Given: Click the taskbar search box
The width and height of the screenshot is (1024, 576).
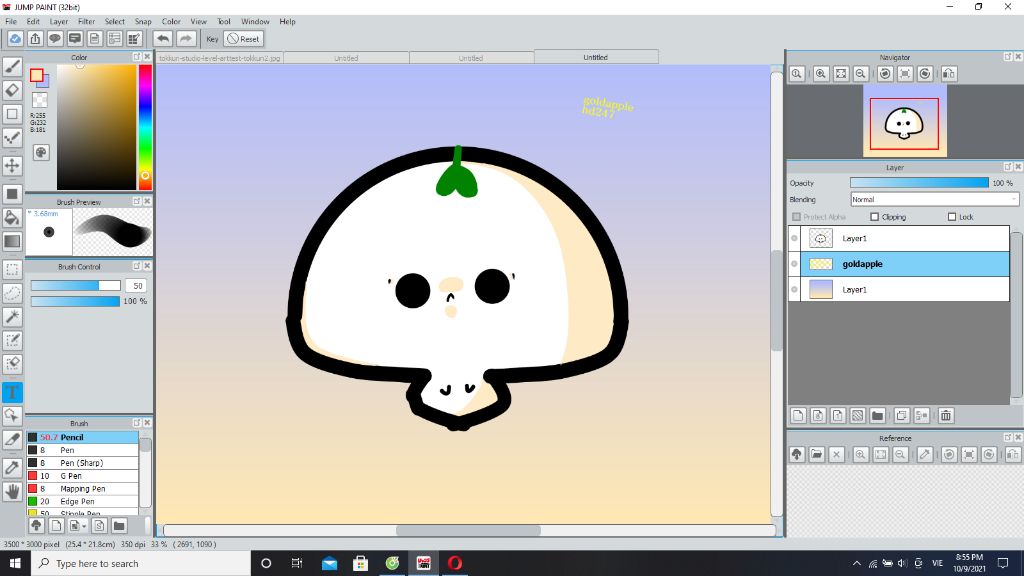Looking at the screenshot, I should 140,563.
